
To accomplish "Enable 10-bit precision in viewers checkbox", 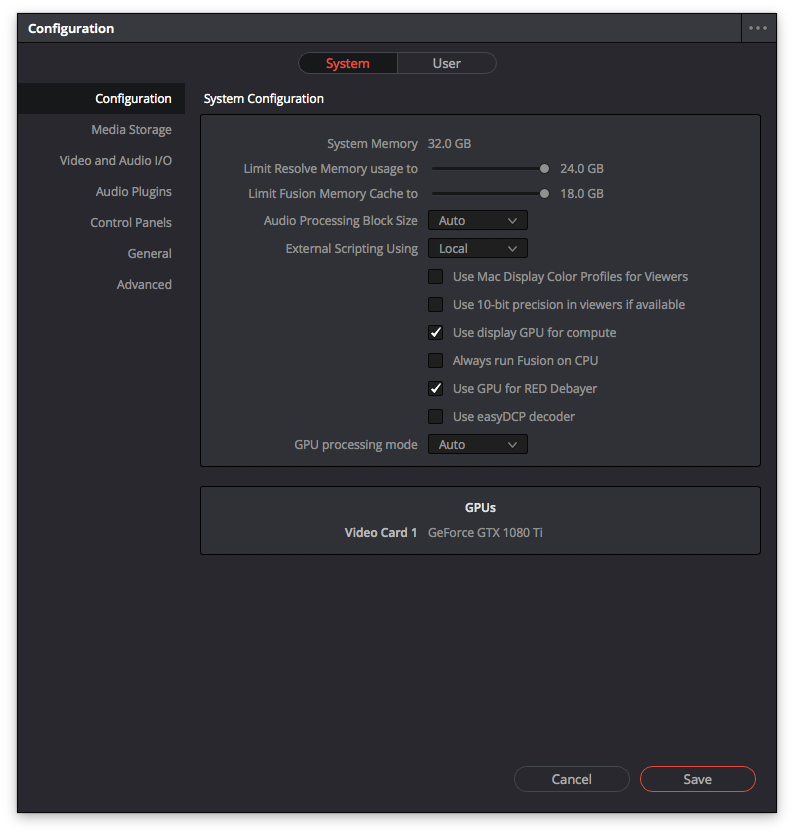I will pos(436,305).
